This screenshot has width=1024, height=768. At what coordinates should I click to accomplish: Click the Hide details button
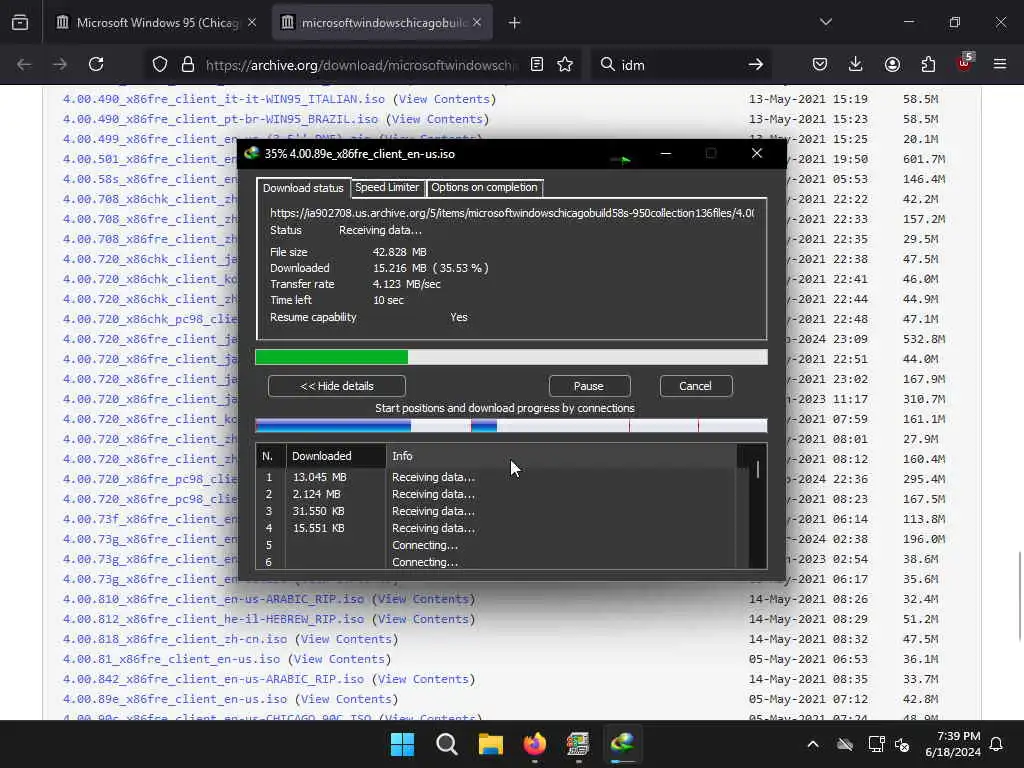click(336, 386)
